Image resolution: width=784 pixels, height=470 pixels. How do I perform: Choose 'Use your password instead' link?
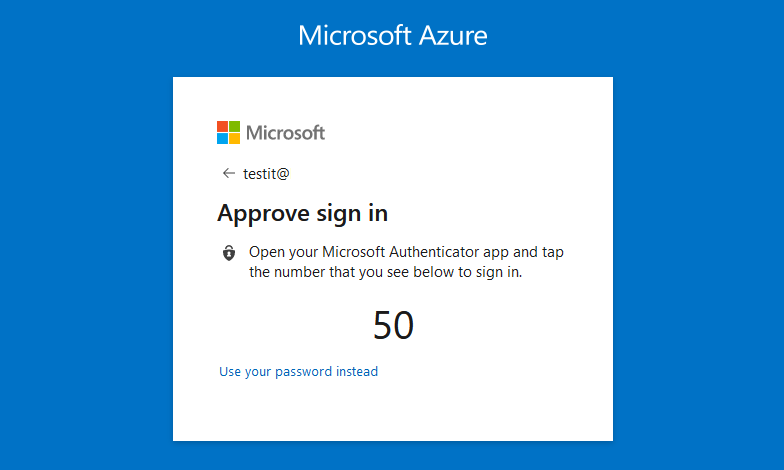pyautogui.click(x=298, y=372)
